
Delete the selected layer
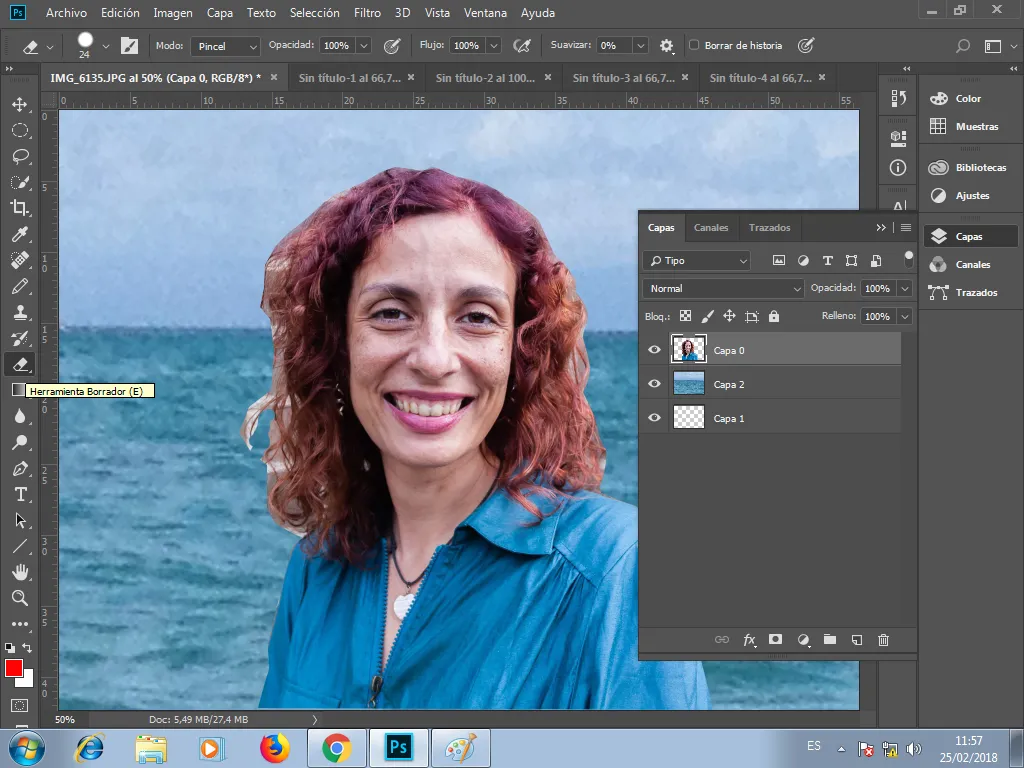click(884, 640)
